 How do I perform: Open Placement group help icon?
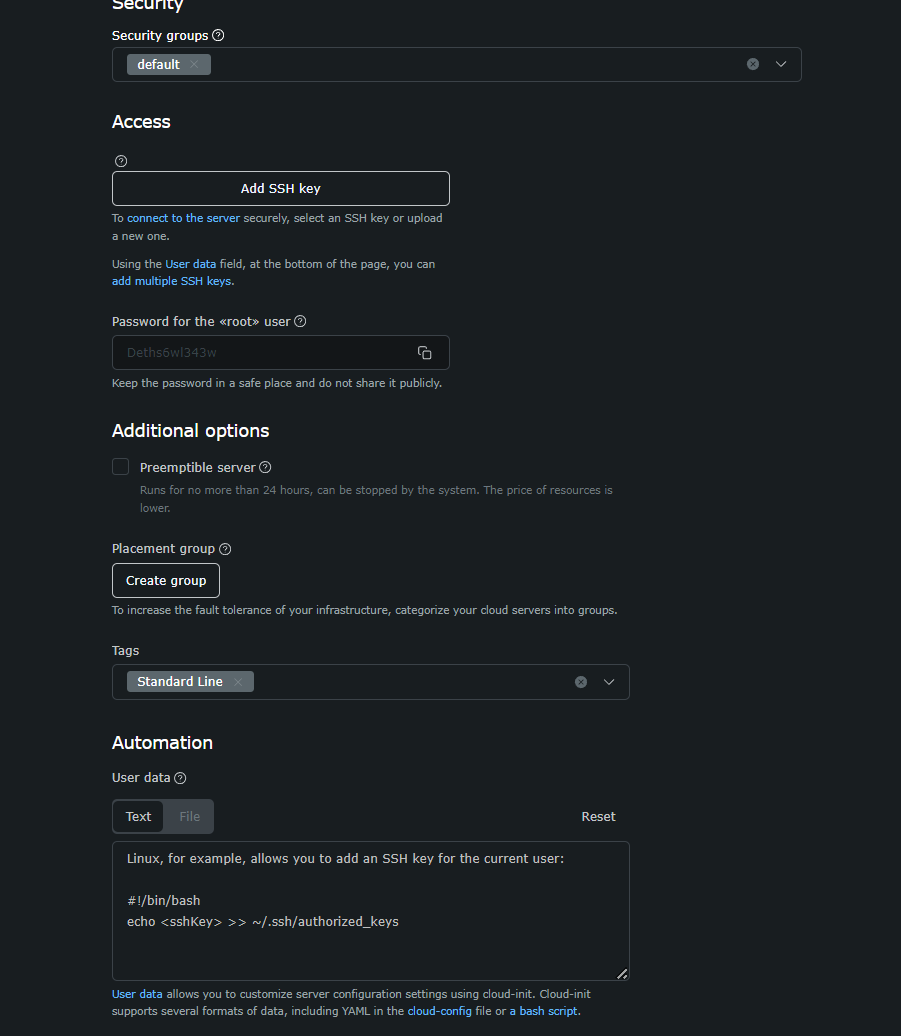pyautogui.click(x=225, y=549)
